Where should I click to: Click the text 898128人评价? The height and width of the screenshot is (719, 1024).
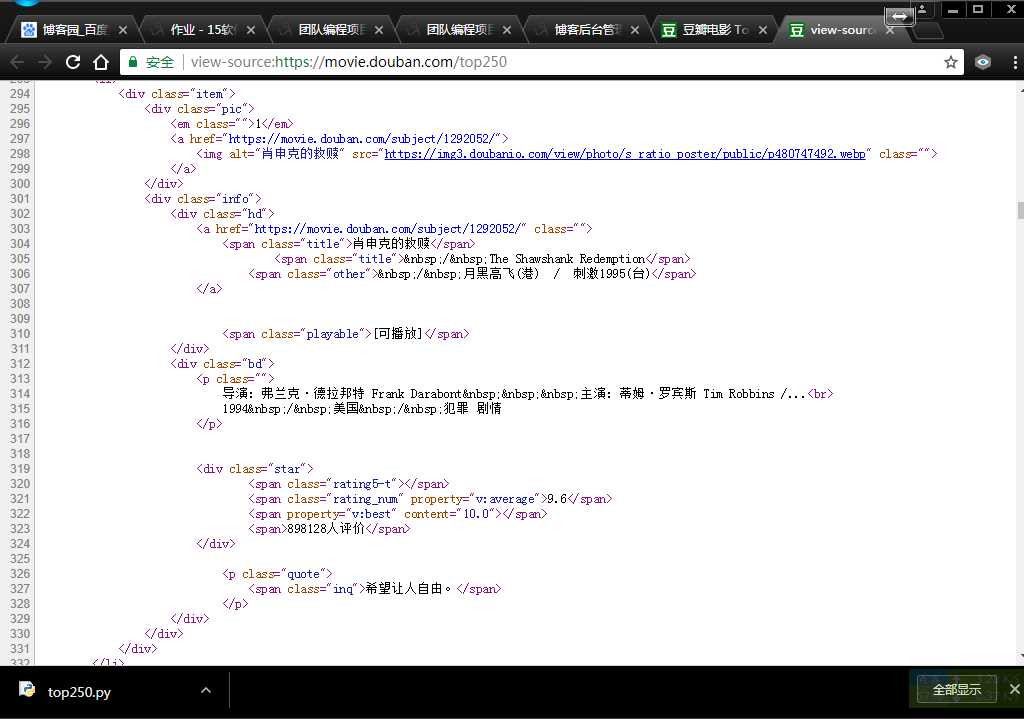[x=326, y=529]
